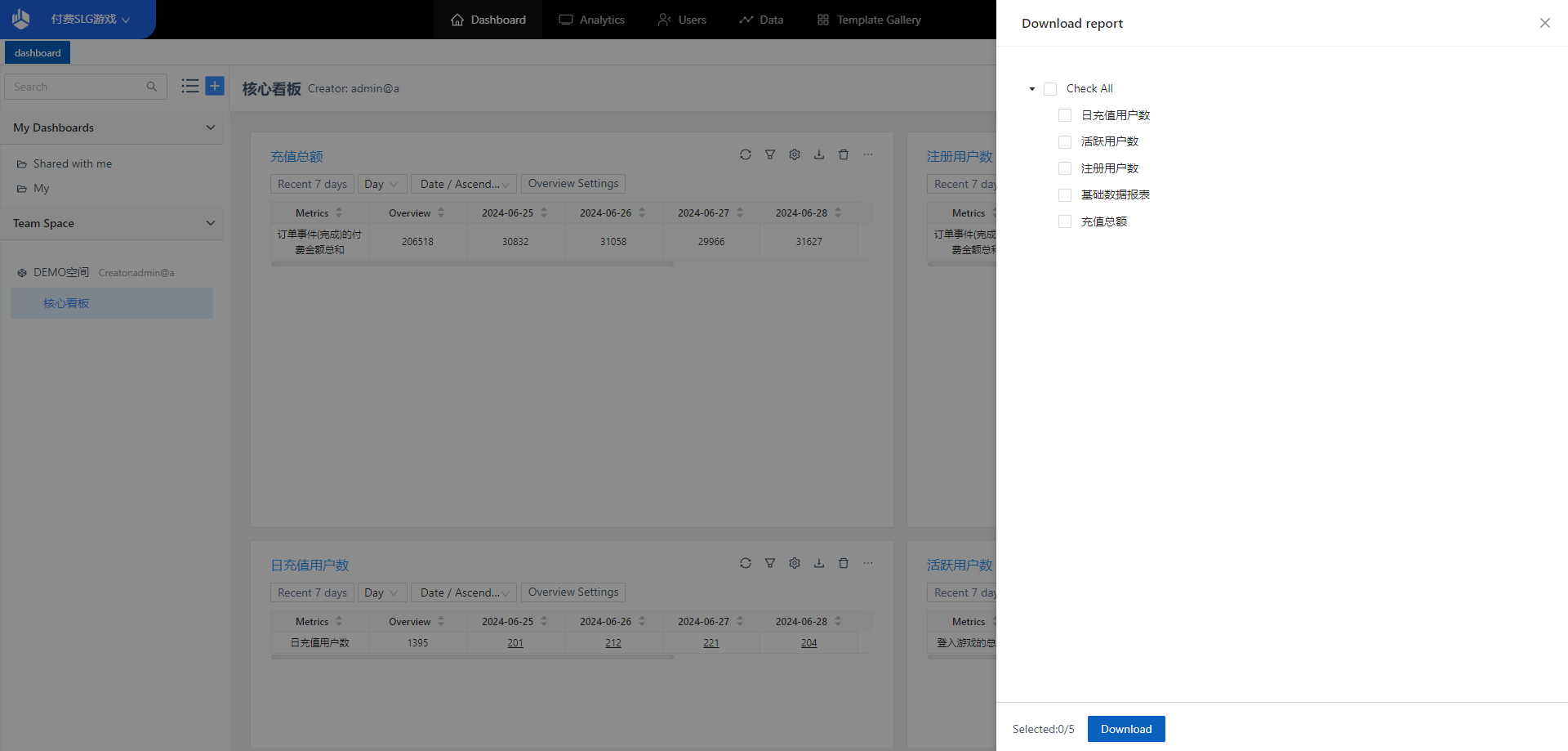Open Day dropdown in 充值总额 card
Image resolution: width=1568 pixels, height=751 pixels.
pyautogui.click(x=381, y=184)
